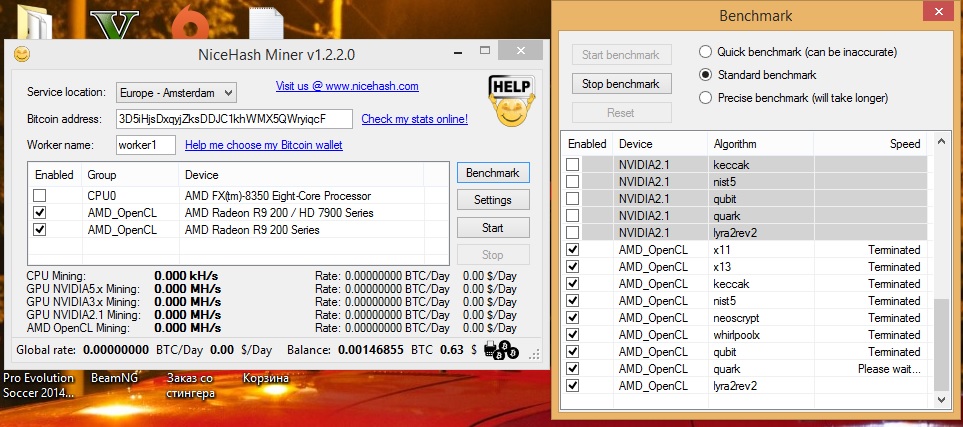Click the Start mining button
This screenshot has width=963, height=427.
click(x=493, y=227)
